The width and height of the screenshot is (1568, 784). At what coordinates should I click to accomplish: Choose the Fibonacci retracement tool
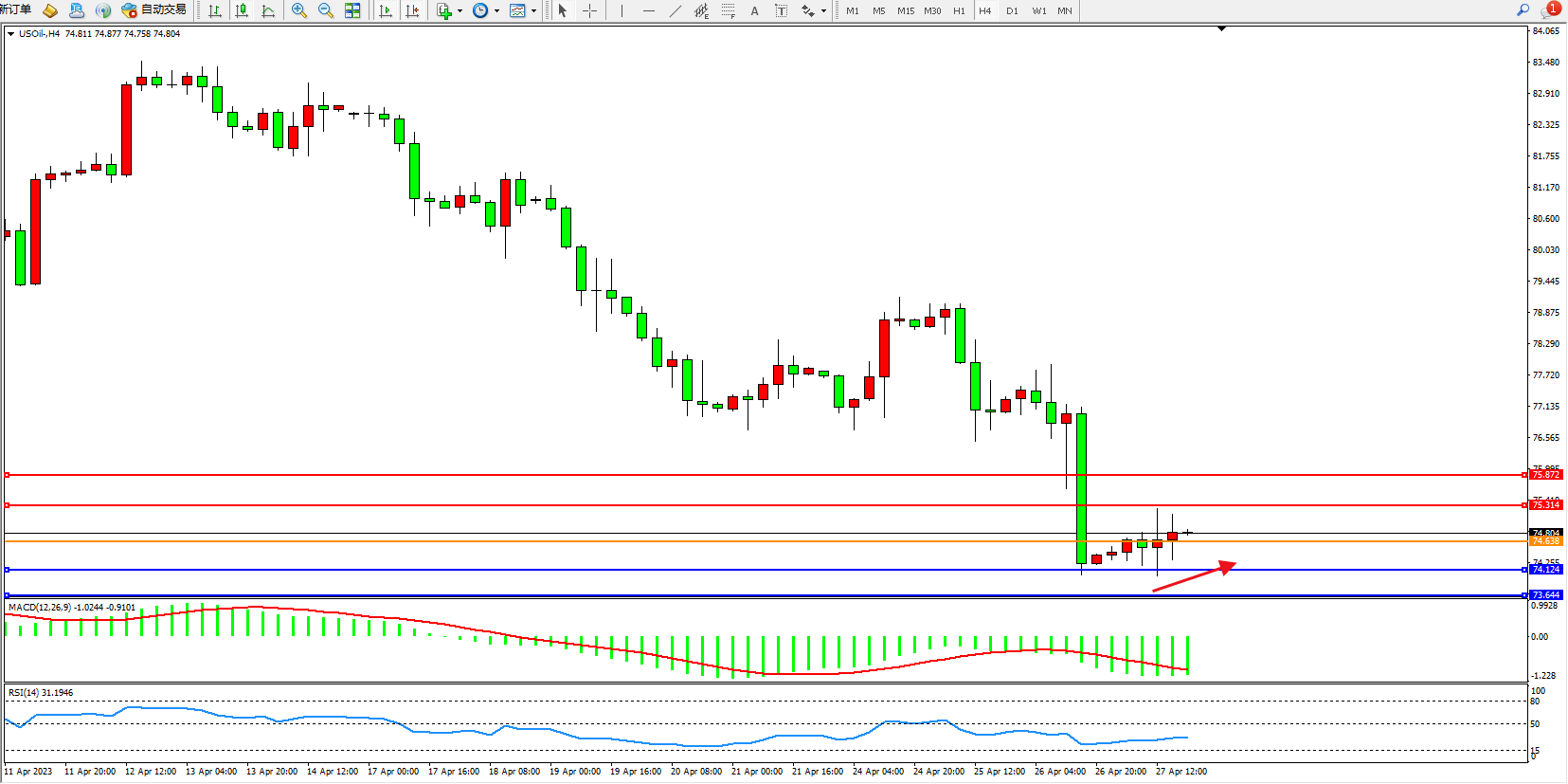[728, 10]
